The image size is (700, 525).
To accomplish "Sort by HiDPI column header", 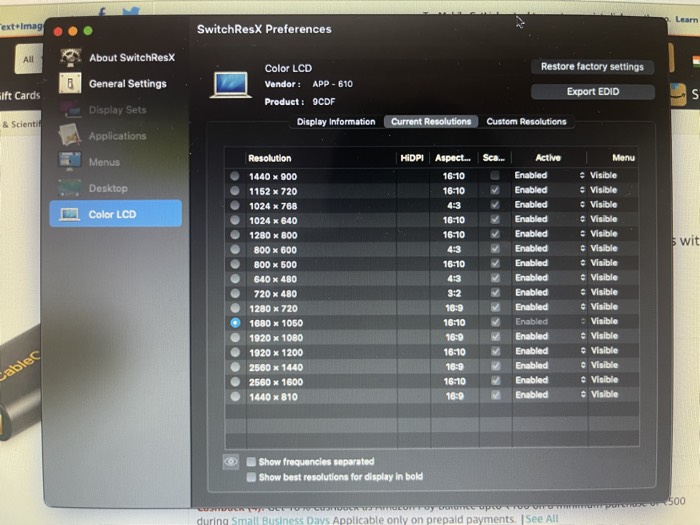I will [412, 158].
